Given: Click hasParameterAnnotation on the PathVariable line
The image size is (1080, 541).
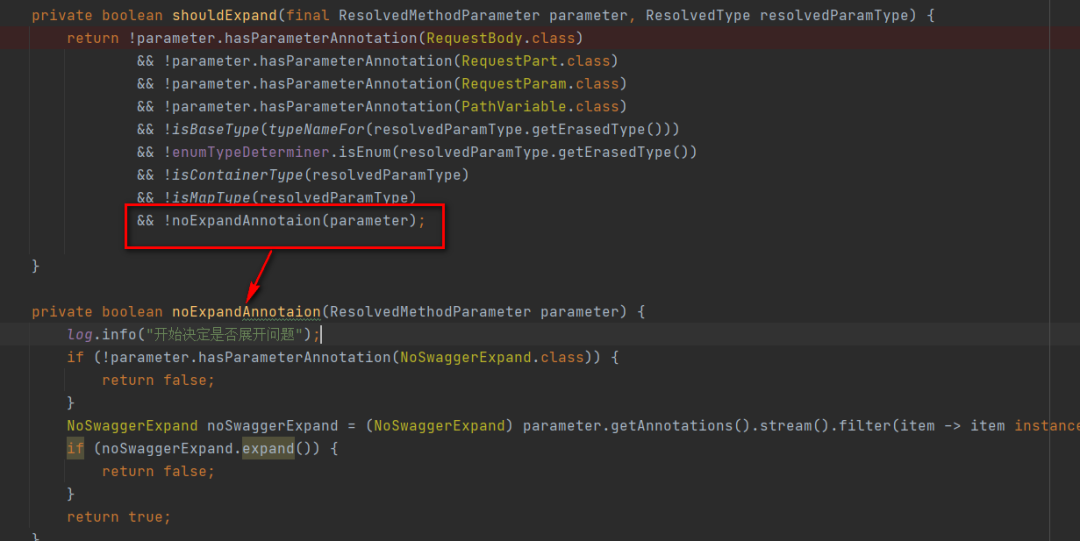Looking at the screenshot, I should [x=356, y=106].
